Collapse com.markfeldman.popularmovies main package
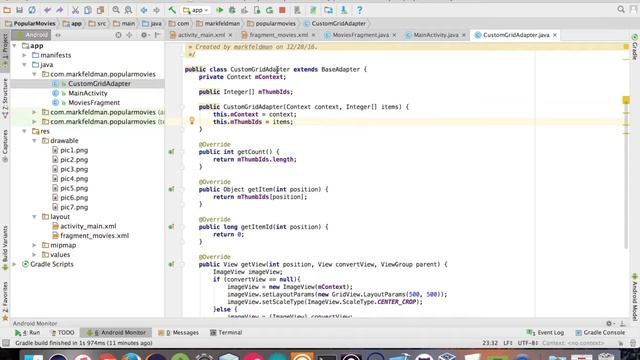 pyautogui.click(x=34, y=74)
